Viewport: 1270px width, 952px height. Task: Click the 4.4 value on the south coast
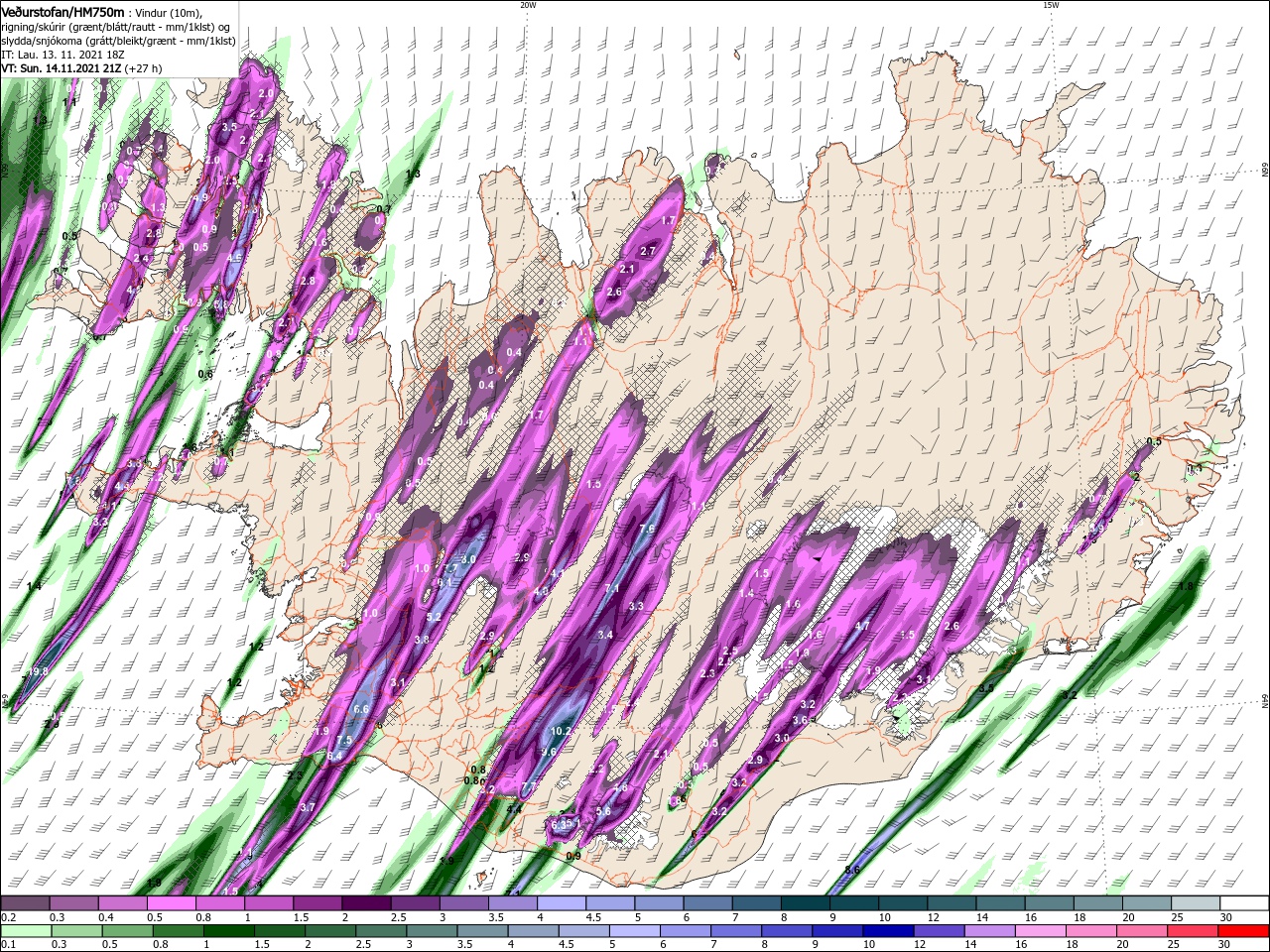514,810
